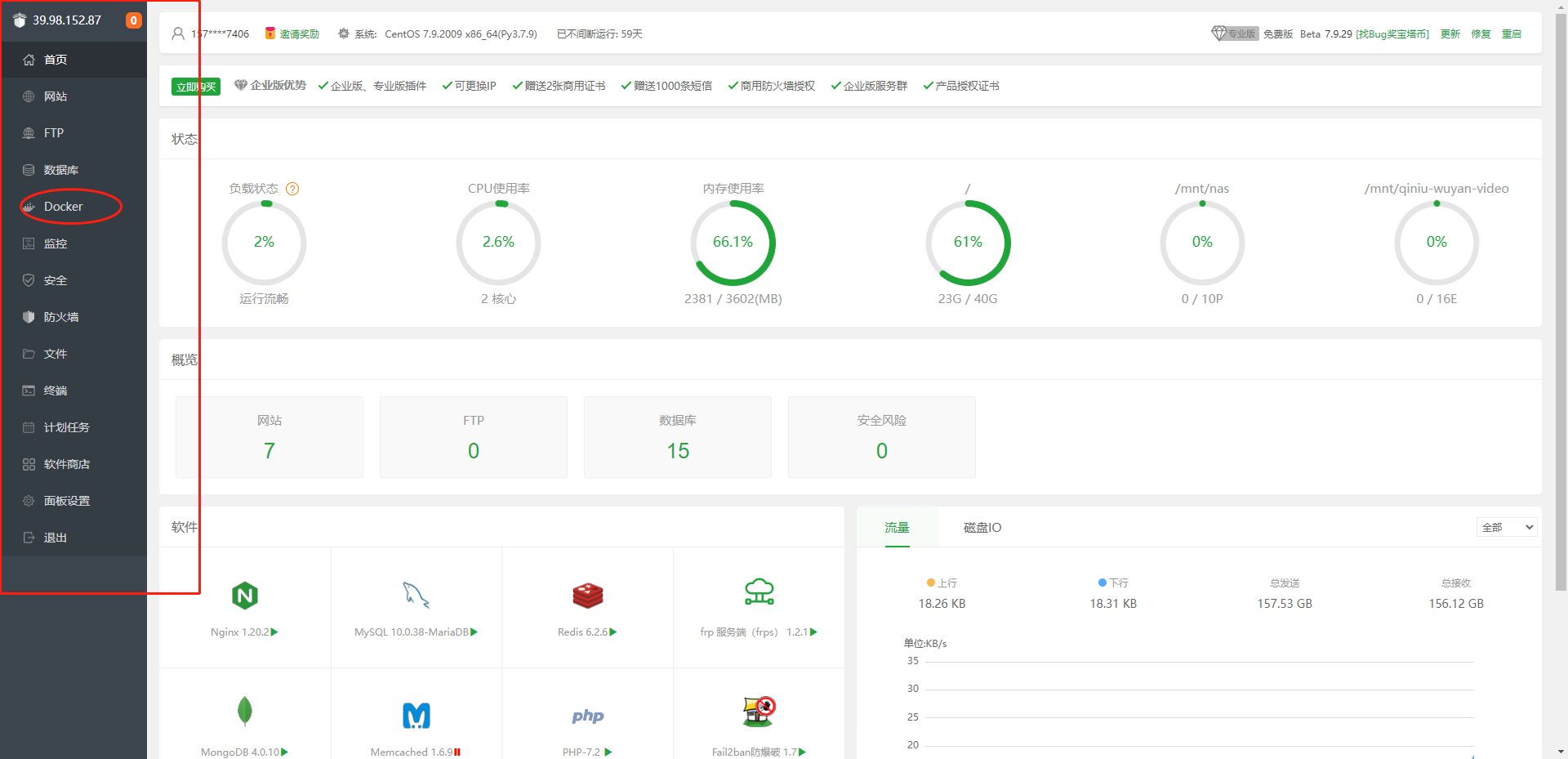1568x759 pixels.
Task: Open FTP management in sidebar
Action: (73, 133)
